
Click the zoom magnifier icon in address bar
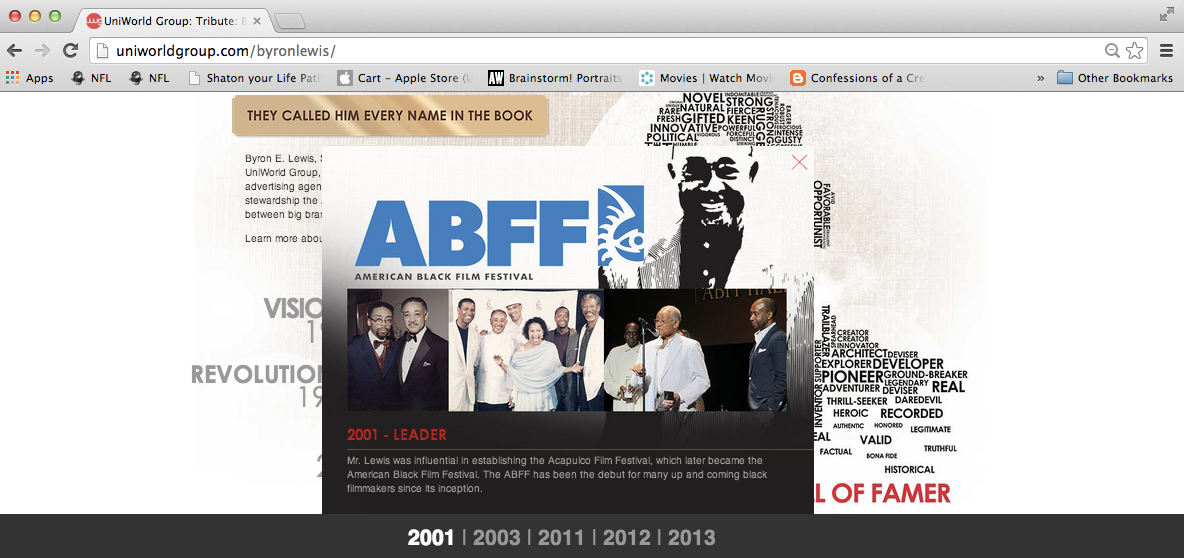1112,51
